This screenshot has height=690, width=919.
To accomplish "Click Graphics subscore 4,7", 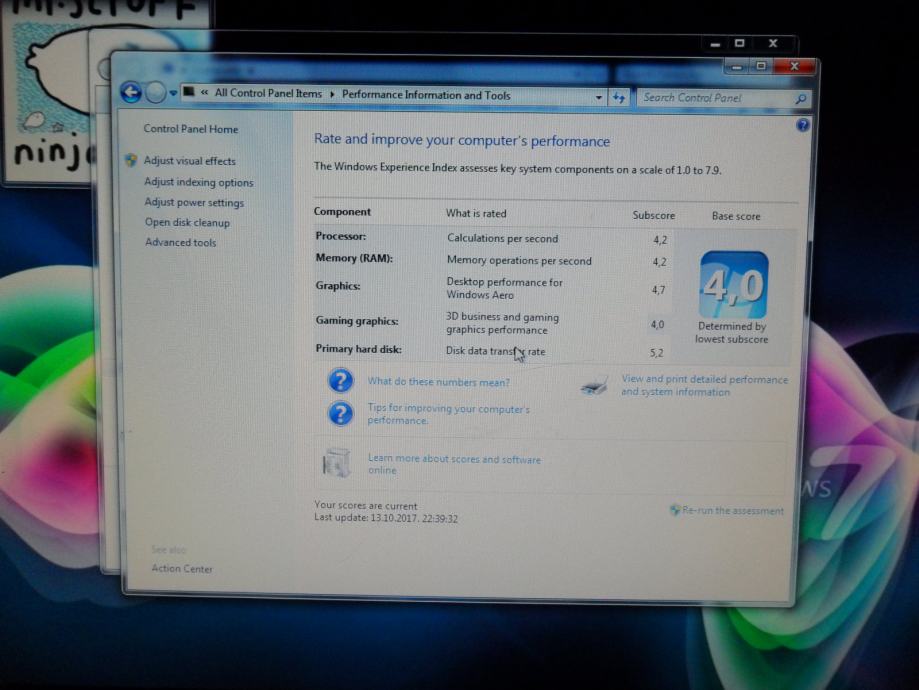I will pyautogui.click(x=658, y=290).
